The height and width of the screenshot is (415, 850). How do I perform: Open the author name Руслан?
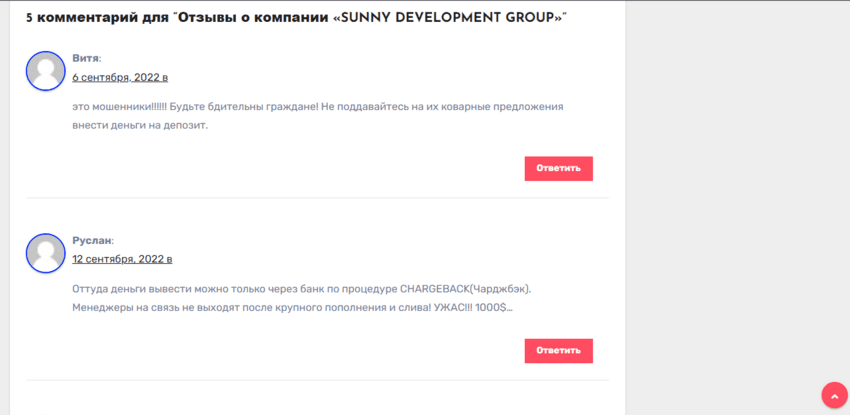coord(91,240)
